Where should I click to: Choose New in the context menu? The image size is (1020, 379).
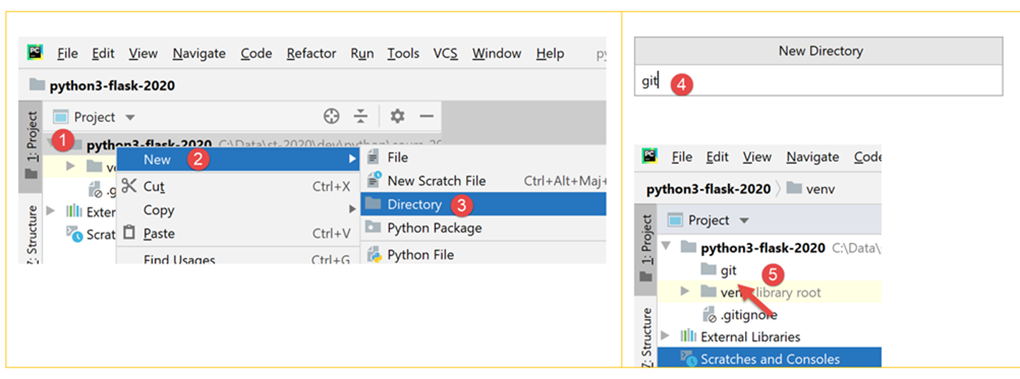(x=238, y=159)
